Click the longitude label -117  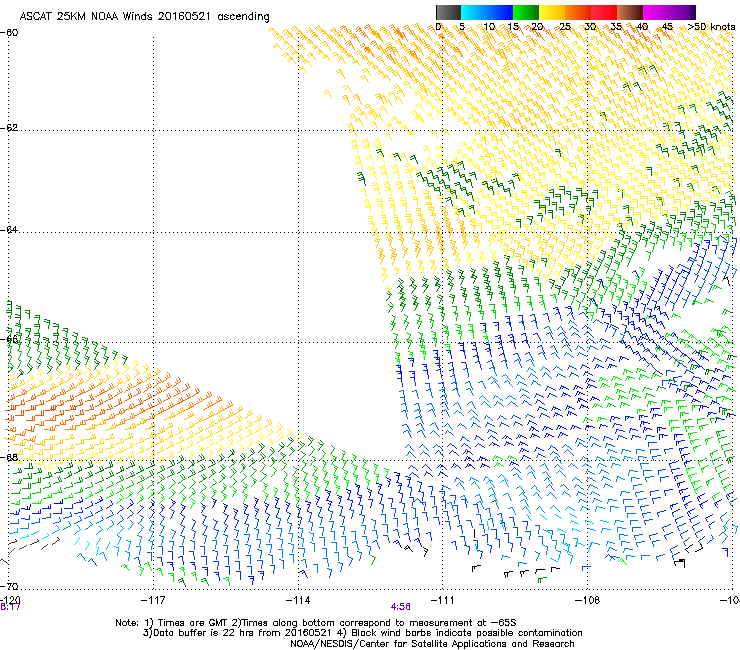tap(153, 600)
